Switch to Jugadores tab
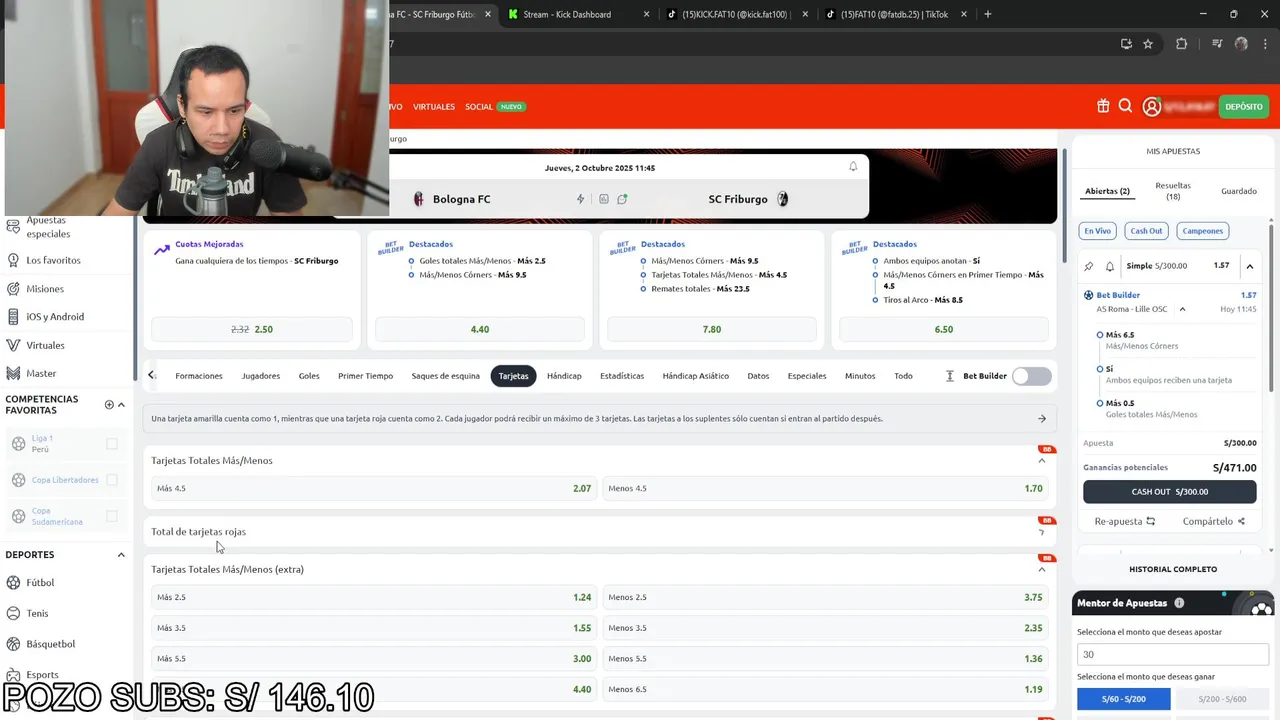 260,376
